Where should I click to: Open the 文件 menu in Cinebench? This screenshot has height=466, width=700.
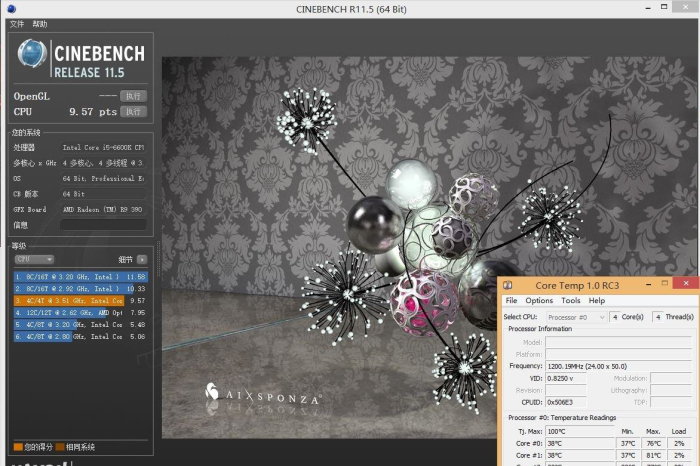point(17,24)
